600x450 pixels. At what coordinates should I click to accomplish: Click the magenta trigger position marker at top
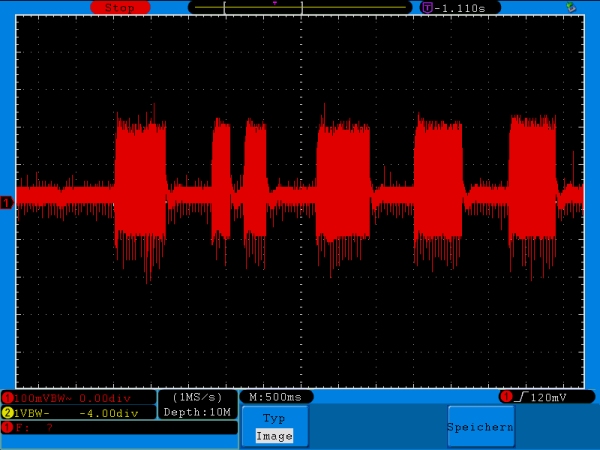275,3
